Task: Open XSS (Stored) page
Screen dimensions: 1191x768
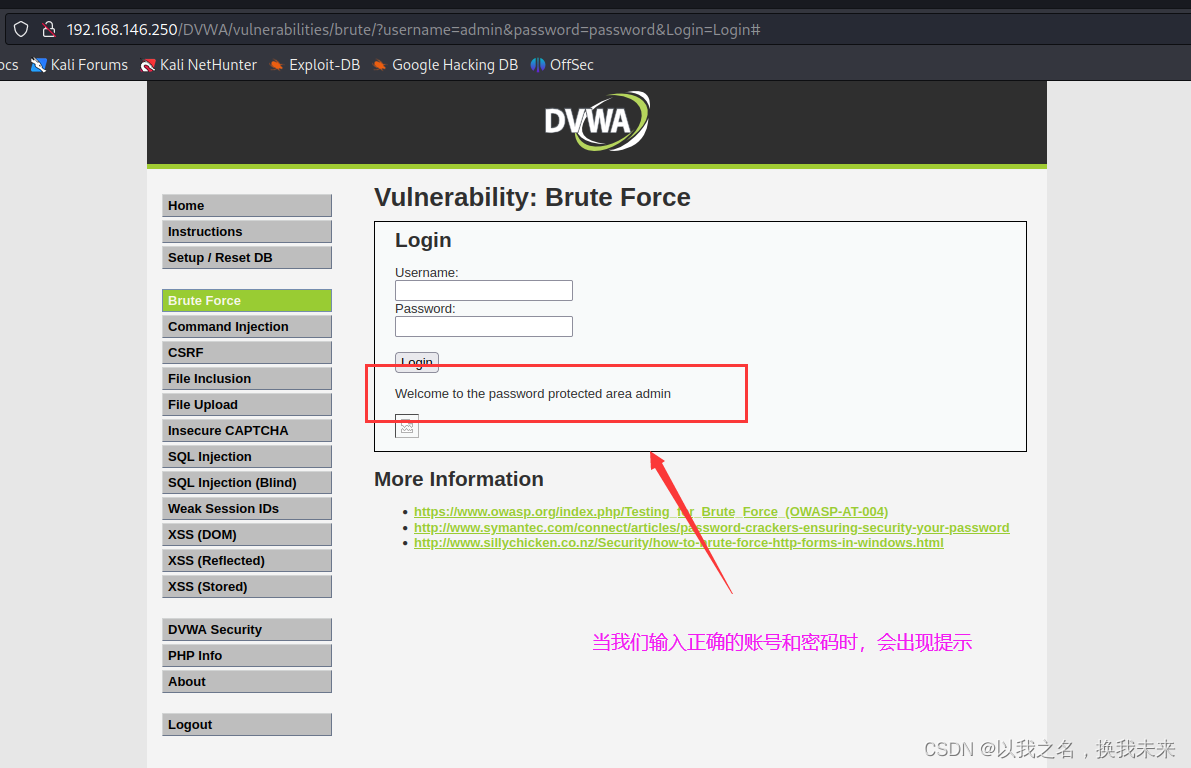Action: coord(247,586)
